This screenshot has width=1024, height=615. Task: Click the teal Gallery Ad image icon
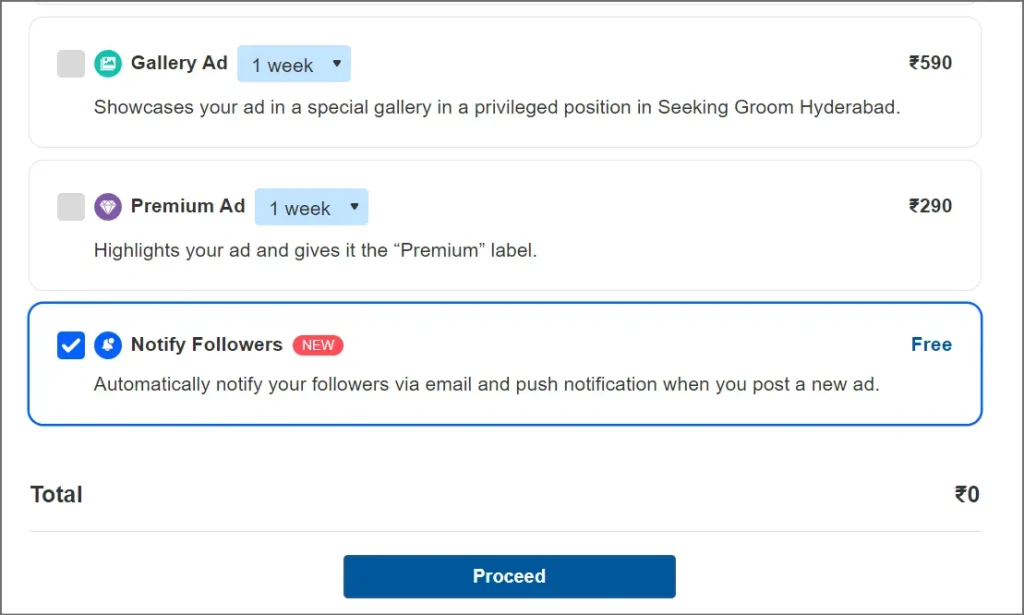tap(108, 64)
